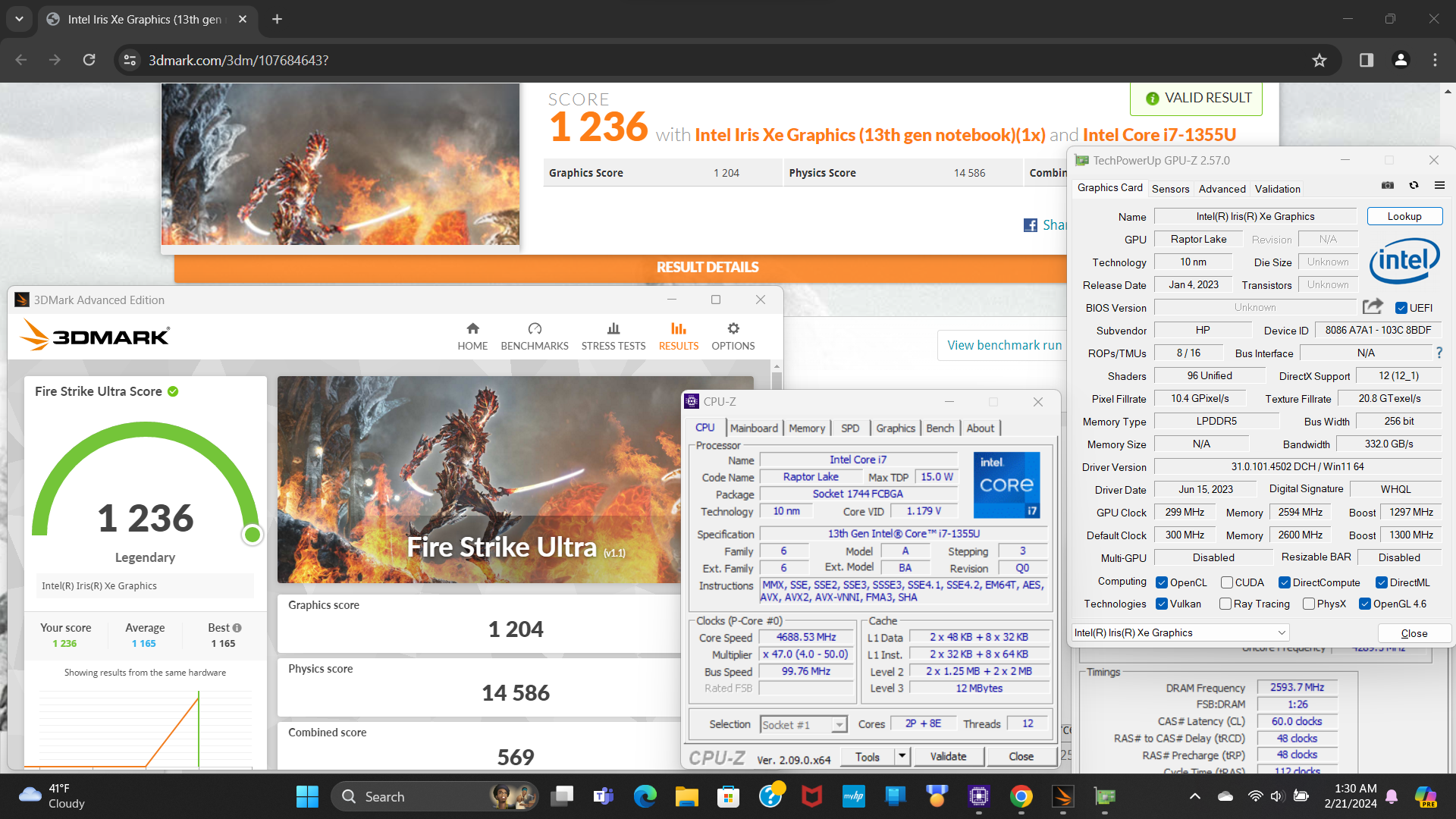
Task: Open 3DMark OPTIONS gear
Action: (x=733, y=337)
